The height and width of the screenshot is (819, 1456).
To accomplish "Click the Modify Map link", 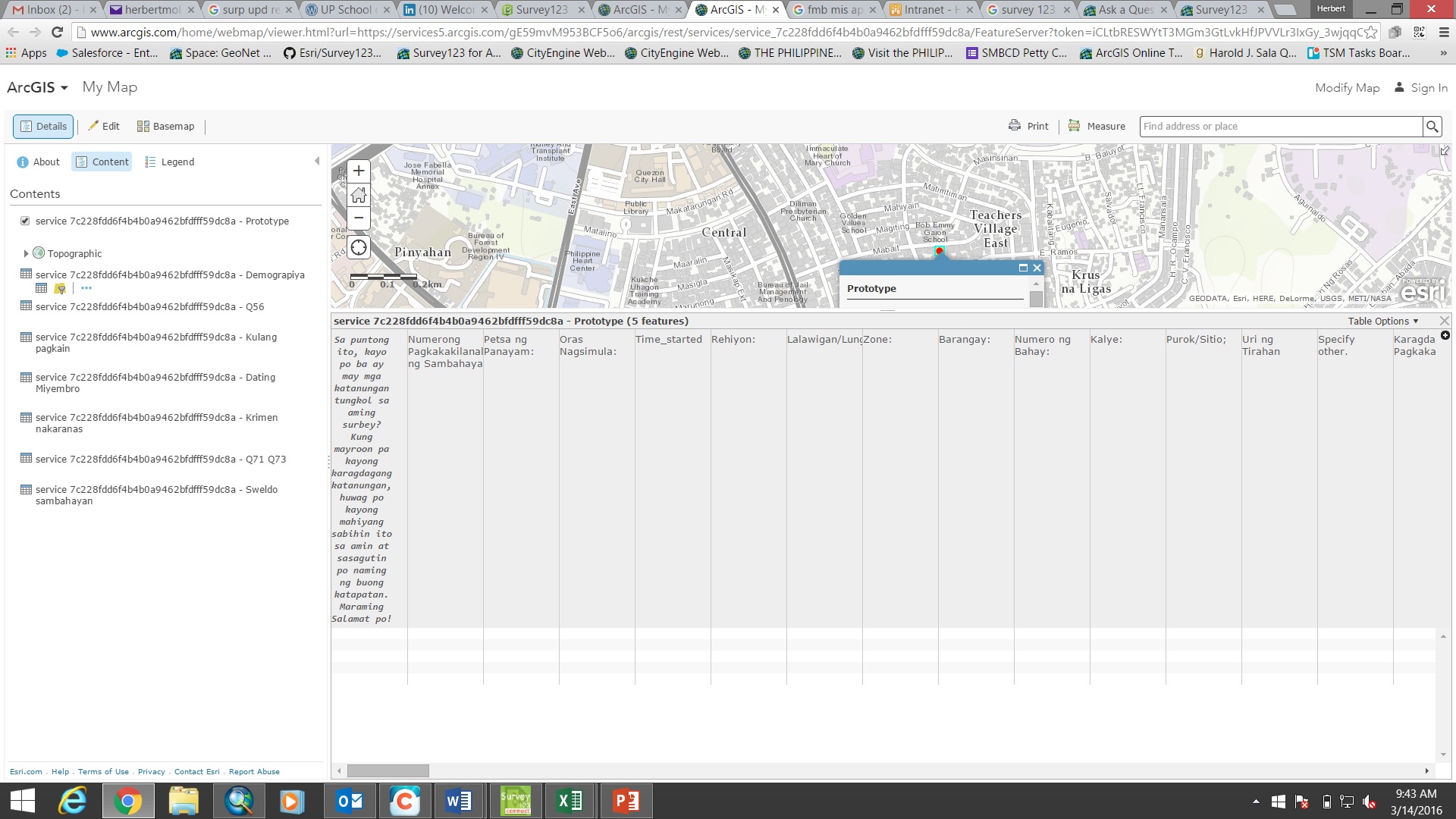I will 1347,87.
